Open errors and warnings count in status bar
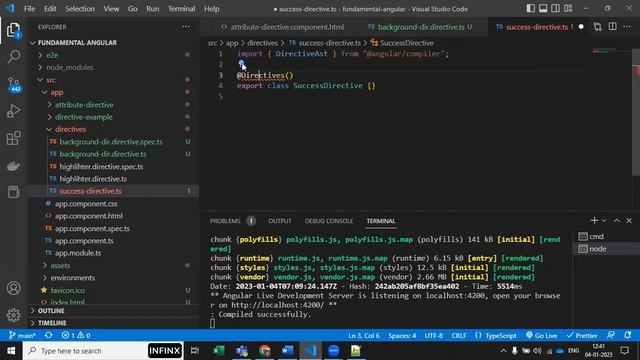This screenshot has height=360, width=640. tap(76, 336)
